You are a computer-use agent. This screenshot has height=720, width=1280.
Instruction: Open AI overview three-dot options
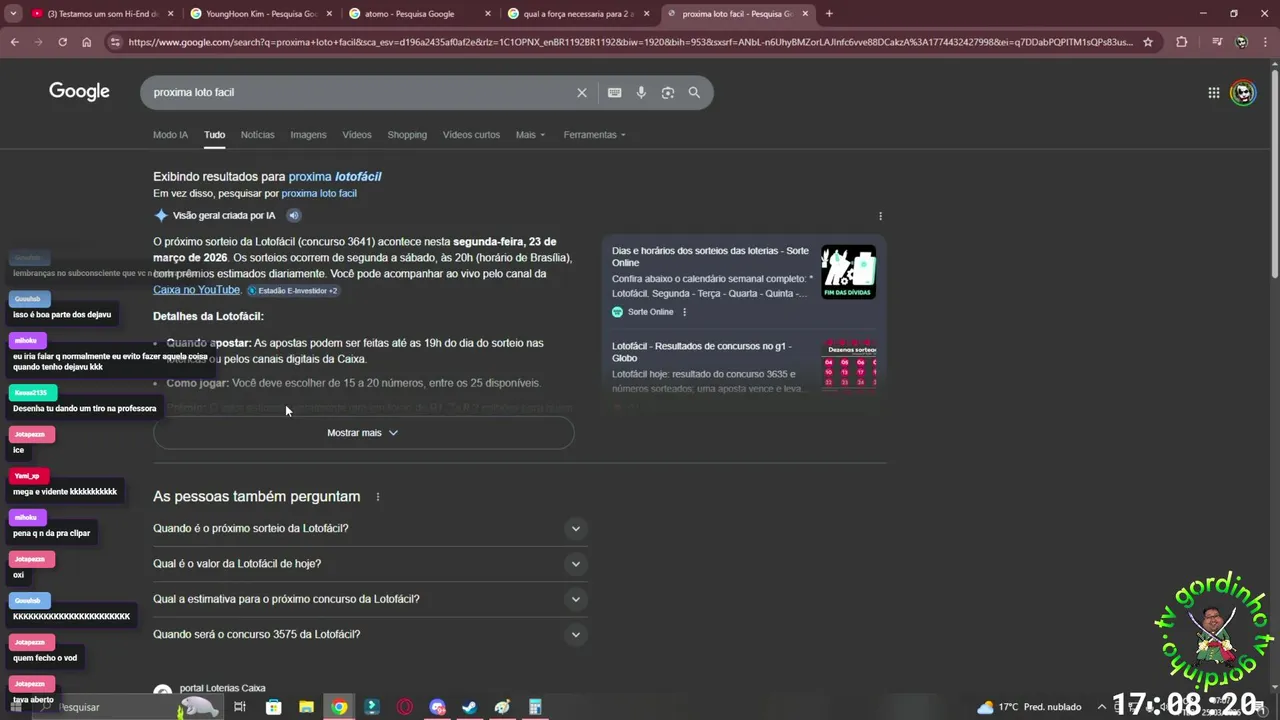click(x=880, y=216)
